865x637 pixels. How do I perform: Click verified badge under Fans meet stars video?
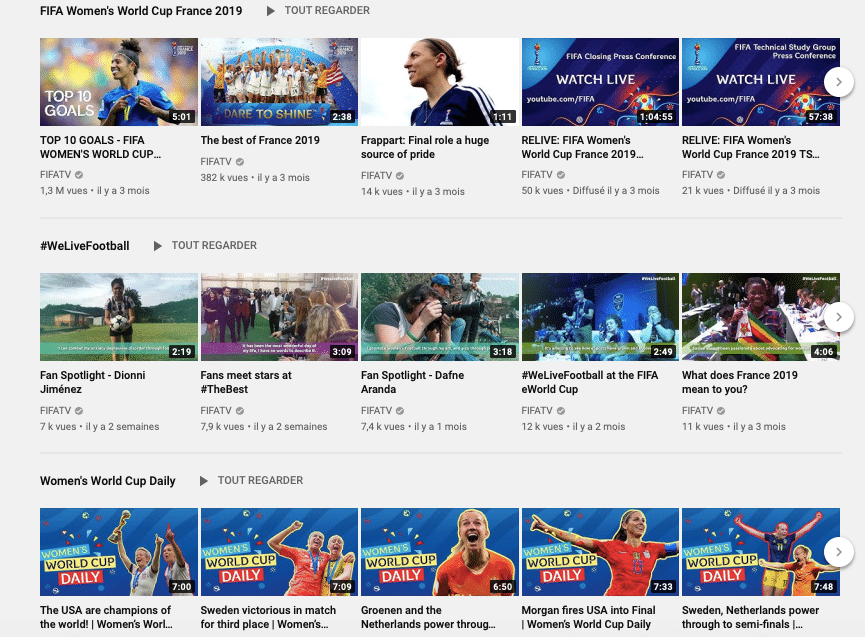point(239,411)
